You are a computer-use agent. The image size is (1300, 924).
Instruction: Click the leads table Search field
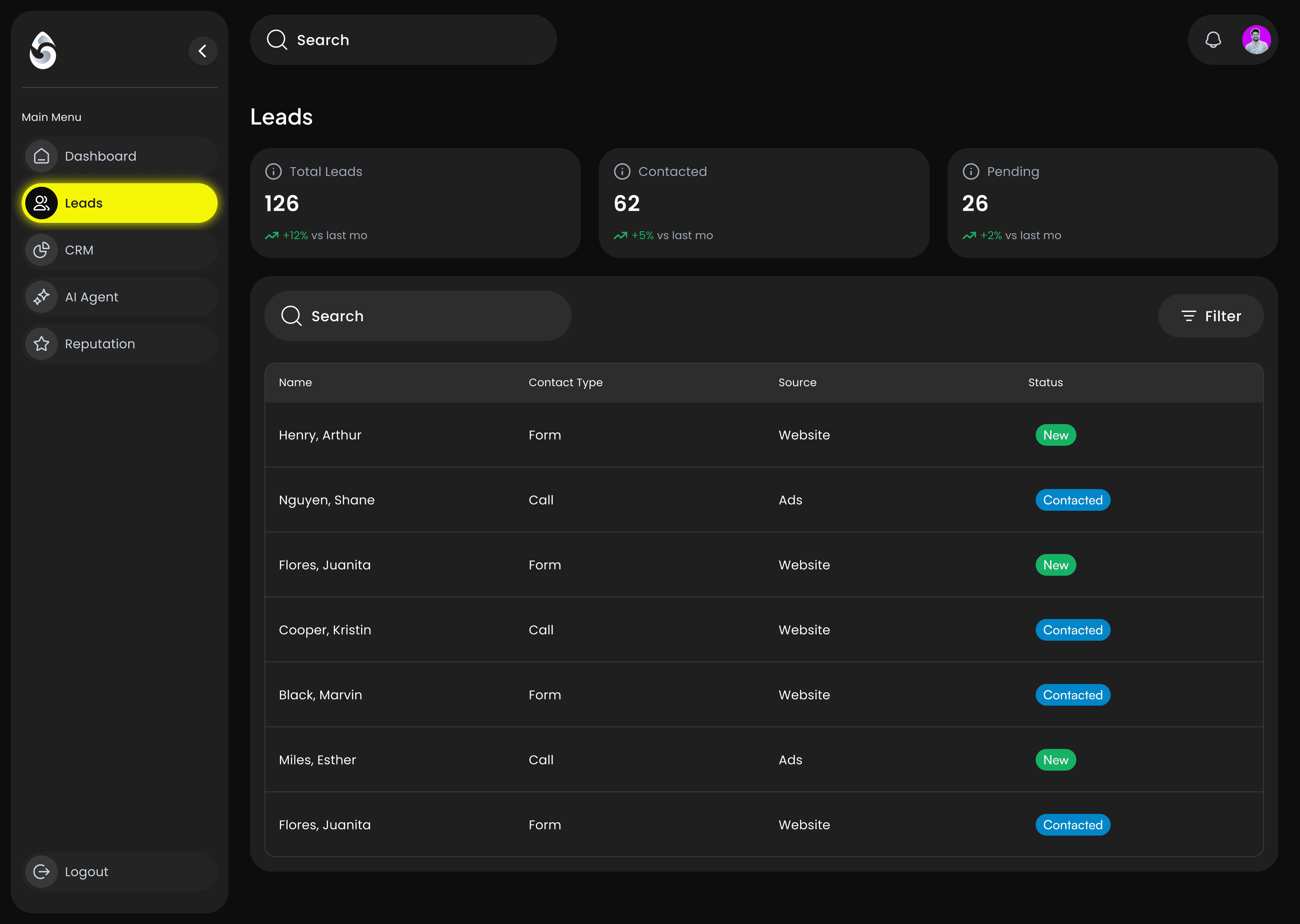click(x=418, y=316)
